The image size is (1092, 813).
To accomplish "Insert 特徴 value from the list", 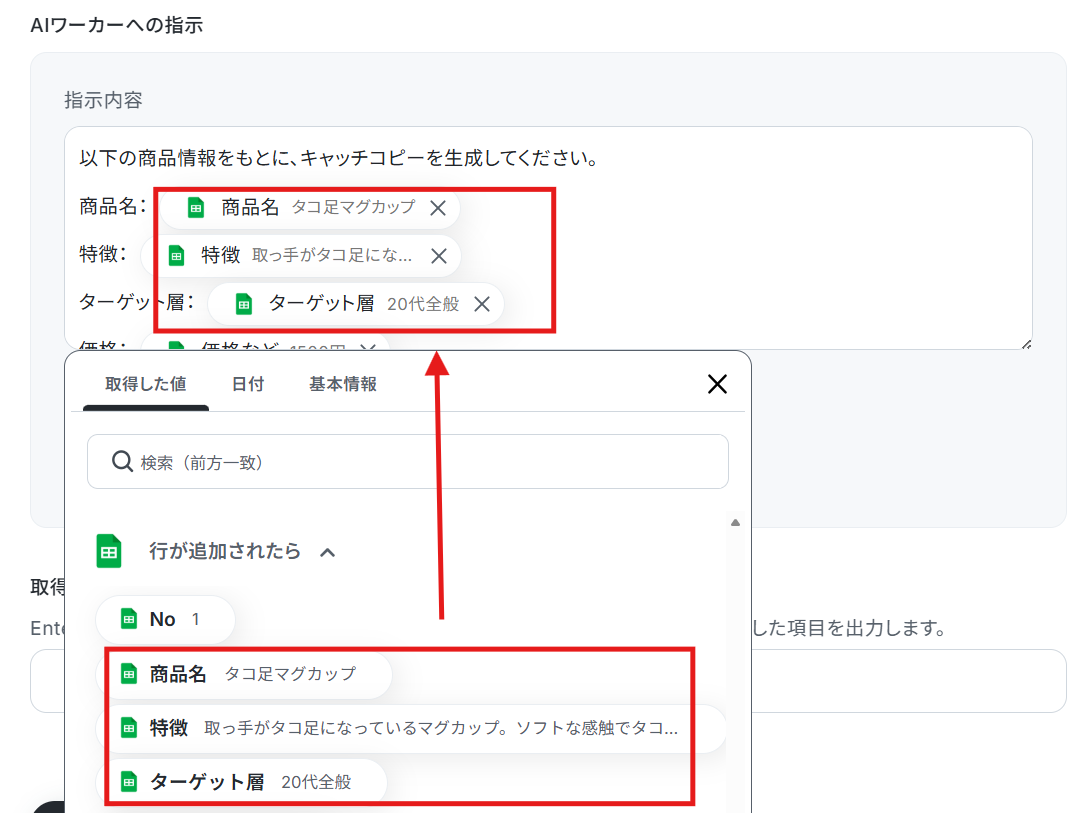I will pyautogui.click(x=411, y=728).
